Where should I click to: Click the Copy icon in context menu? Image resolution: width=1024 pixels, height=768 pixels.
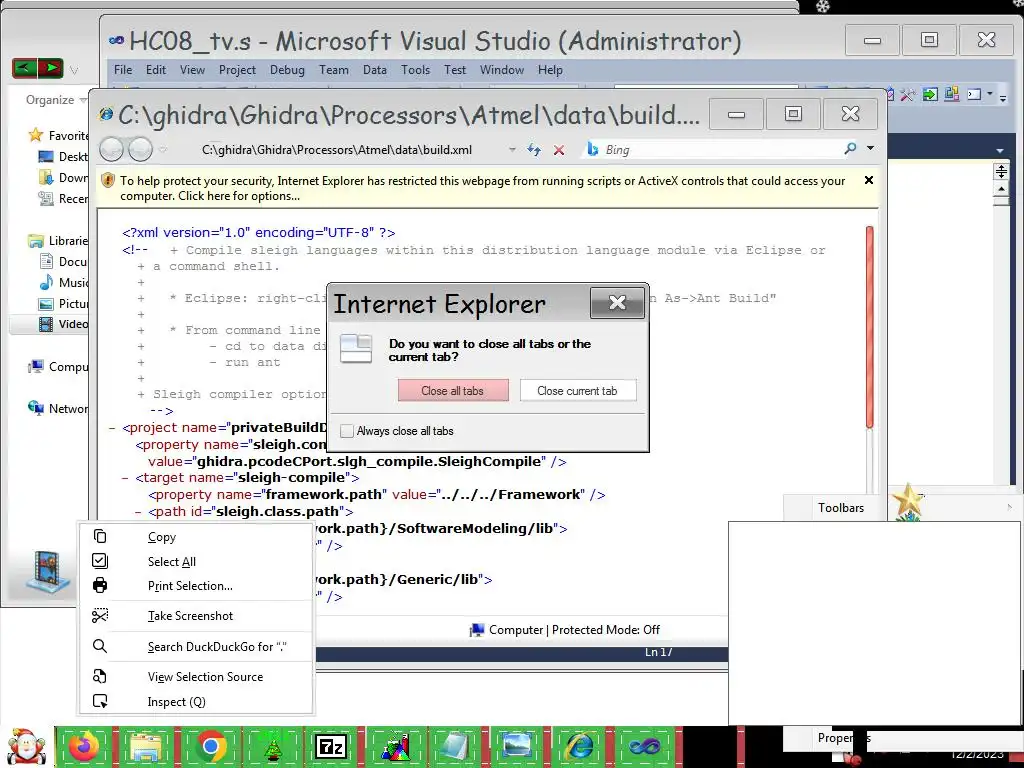tap(100, 536)
